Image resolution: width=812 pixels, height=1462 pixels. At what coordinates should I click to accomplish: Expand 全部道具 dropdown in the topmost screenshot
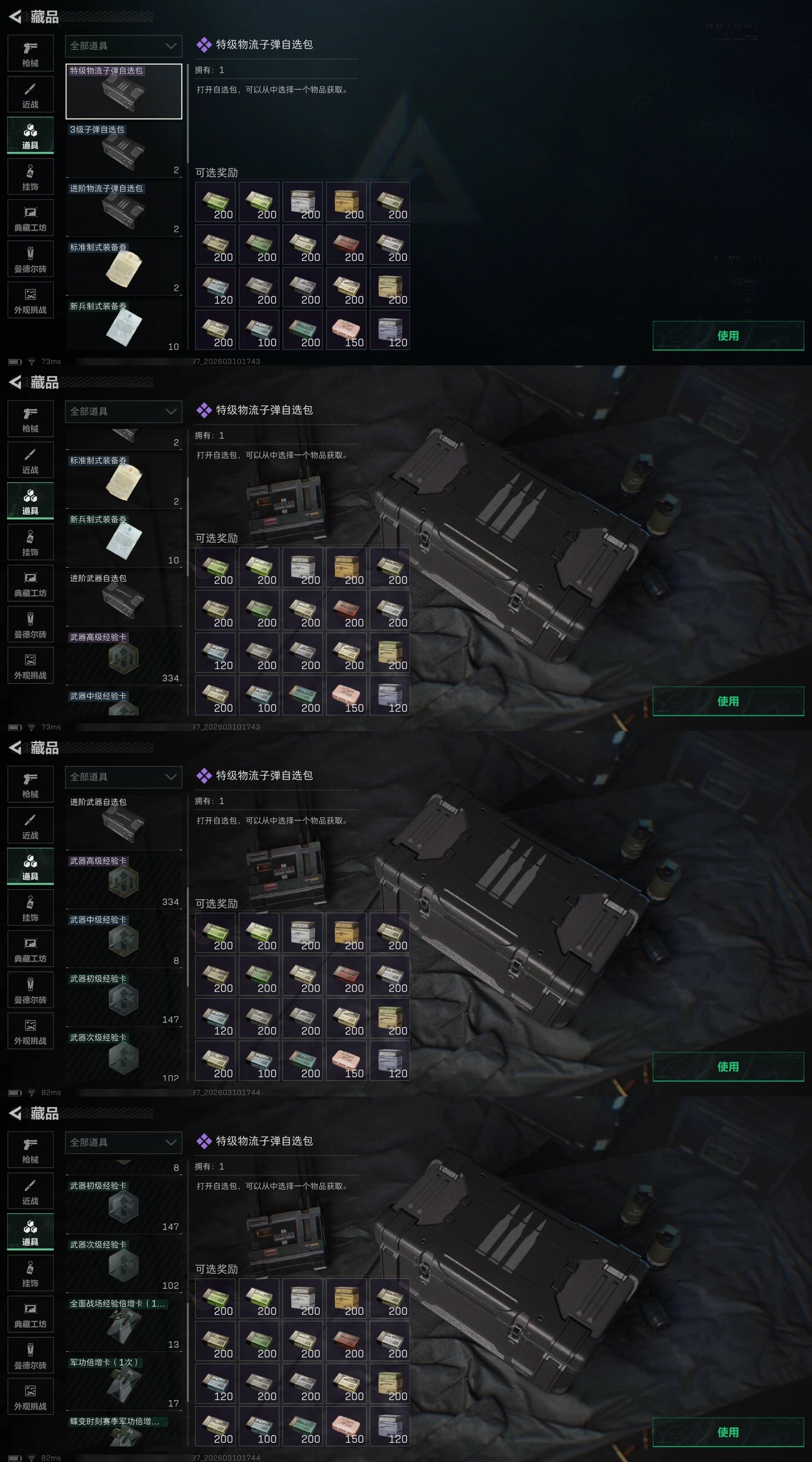click(x=124, y=46)
